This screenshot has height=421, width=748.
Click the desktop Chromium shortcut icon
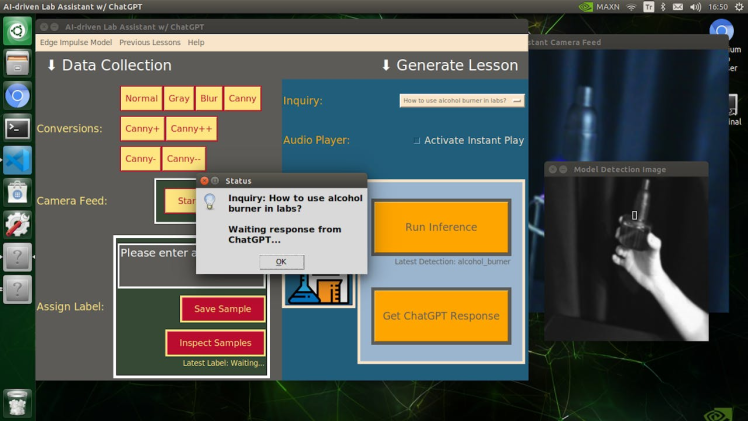(721, 31)
